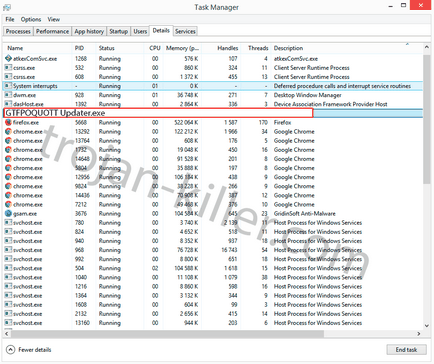The height and width of the screenshot is (364, 434).
Task: Click memory value 104 588 K
Action: point(186,268)
